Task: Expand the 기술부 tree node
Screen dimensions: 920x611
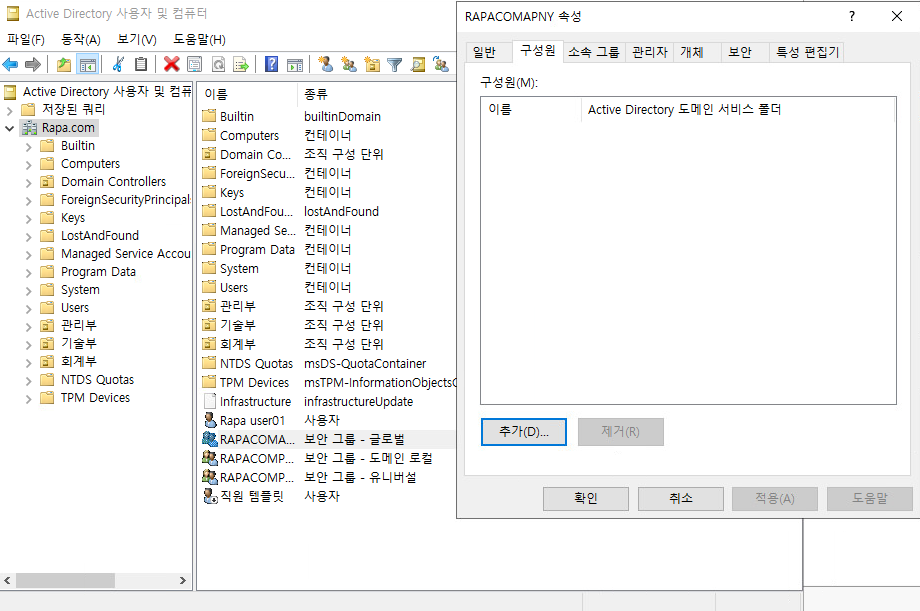Action: click(28, 344)
